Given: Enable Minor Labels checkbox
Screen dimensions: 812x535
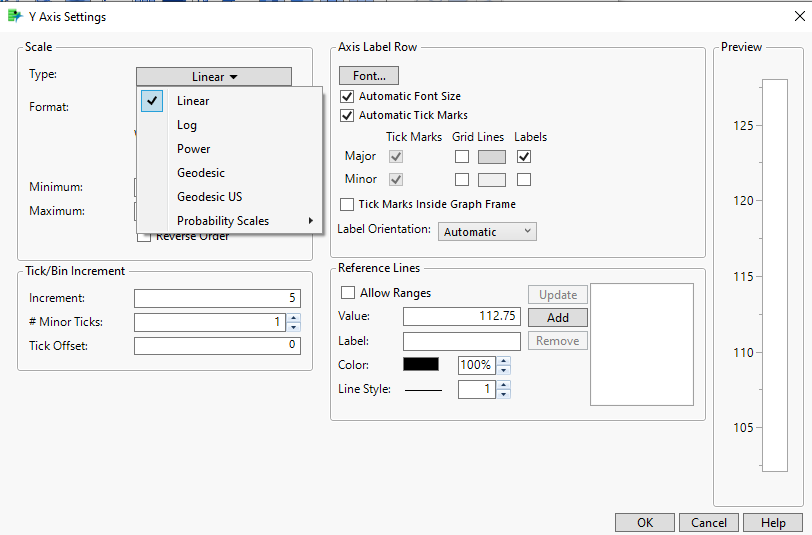Looking at the screenshot, I should click(x=524, y=179).
